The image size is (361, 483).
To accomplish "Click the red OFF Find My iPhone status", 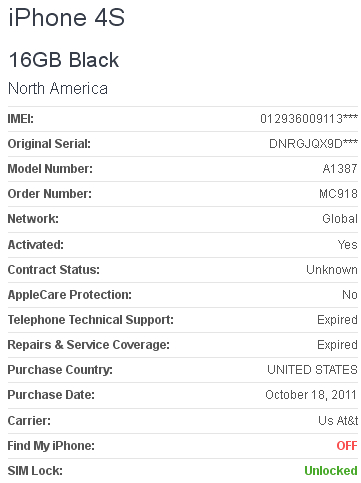I will coord(347,446).
